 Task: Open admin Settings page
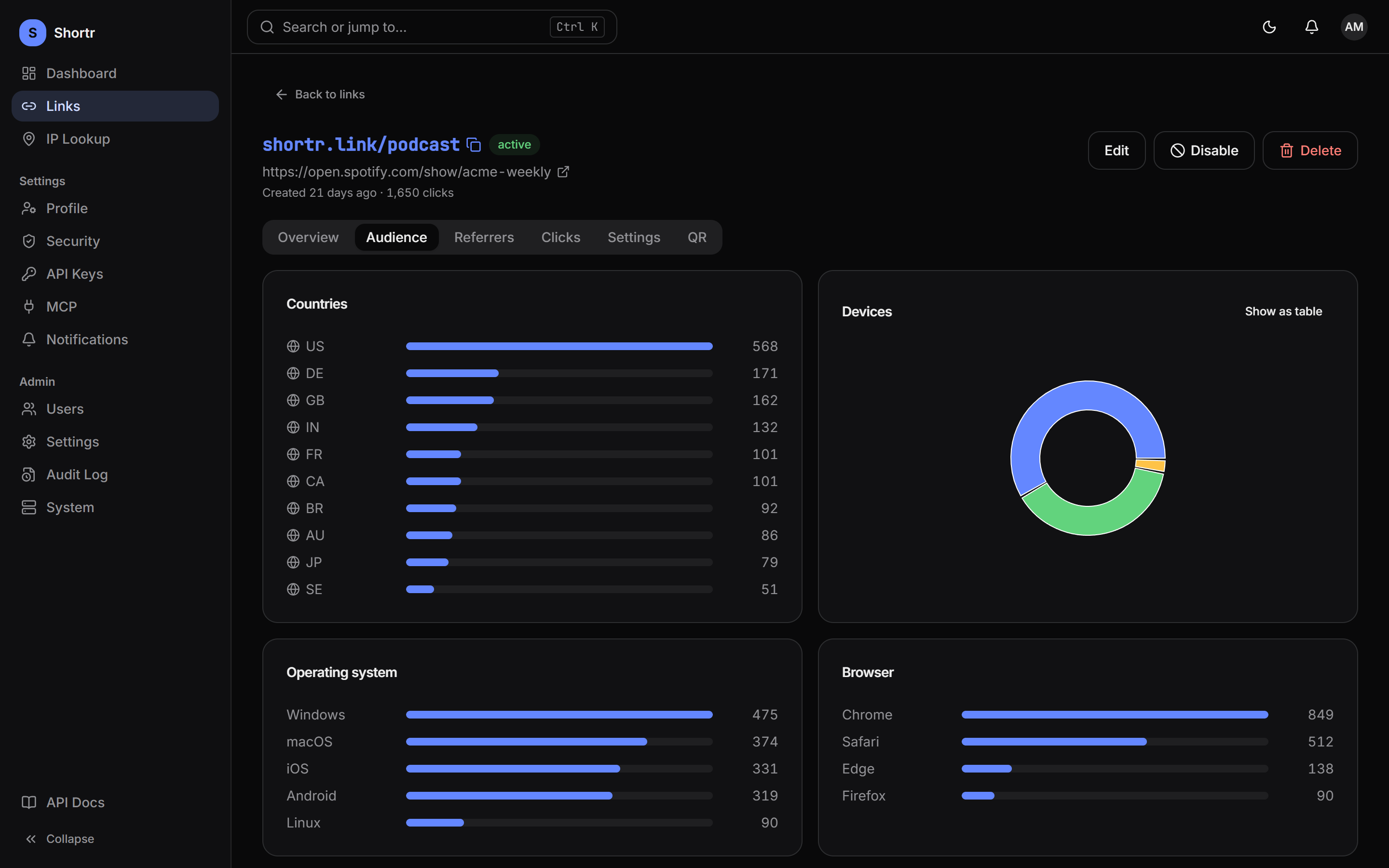pos(115,441)
